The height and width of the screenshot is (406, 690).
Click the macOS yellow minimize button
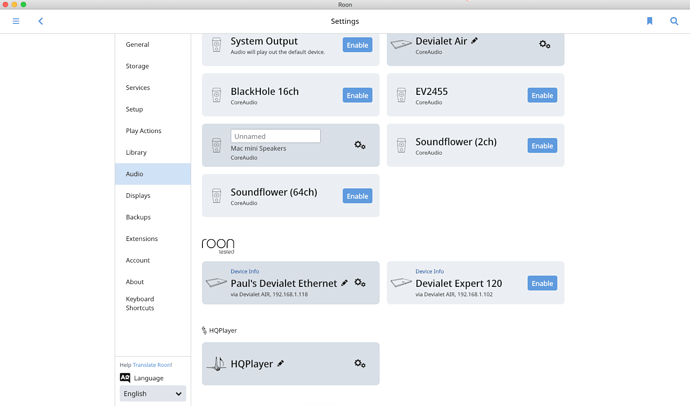click(14, 4)
